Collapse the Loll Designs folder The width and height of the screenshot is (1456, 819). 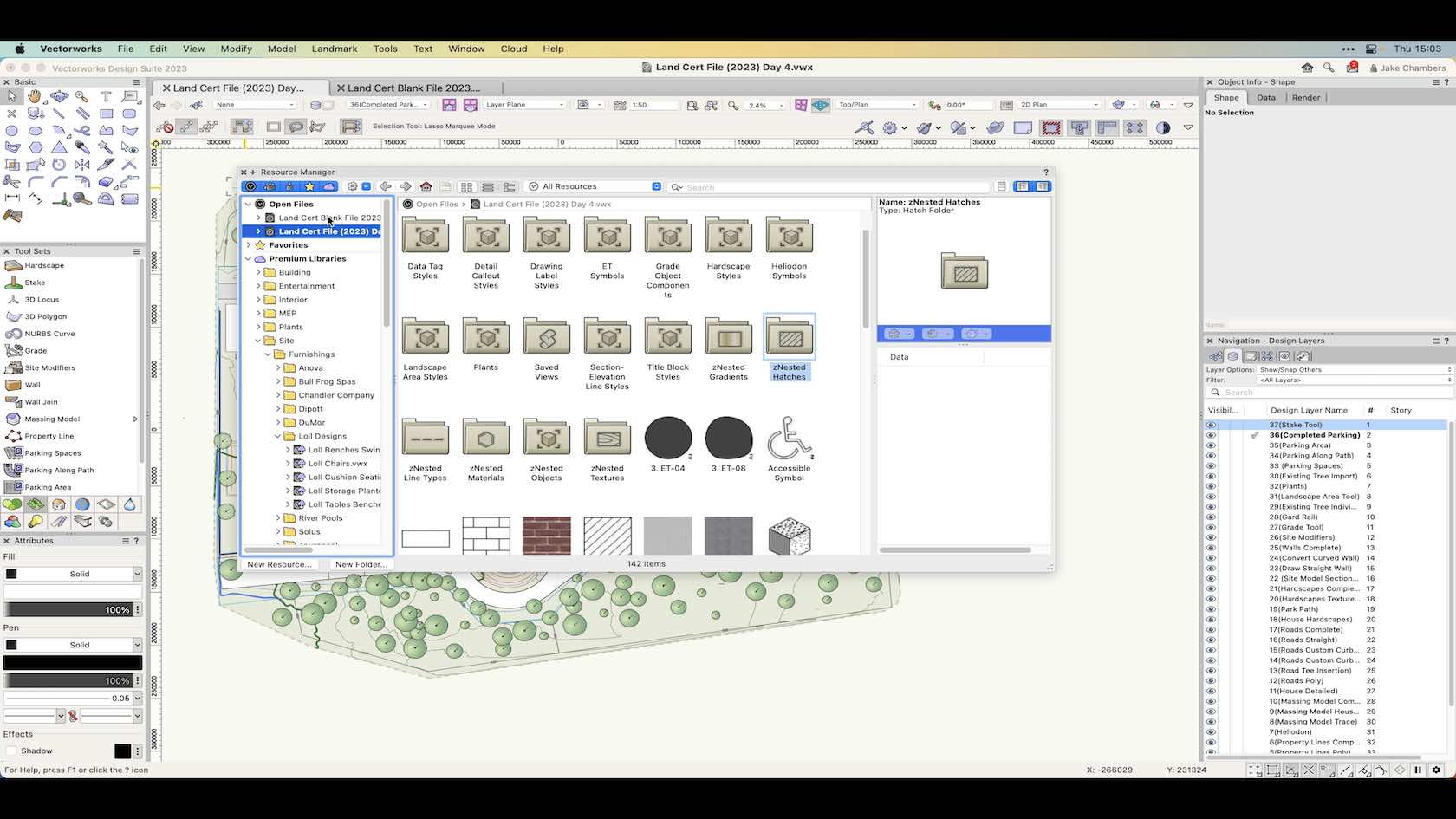click(x=278, y=436)
